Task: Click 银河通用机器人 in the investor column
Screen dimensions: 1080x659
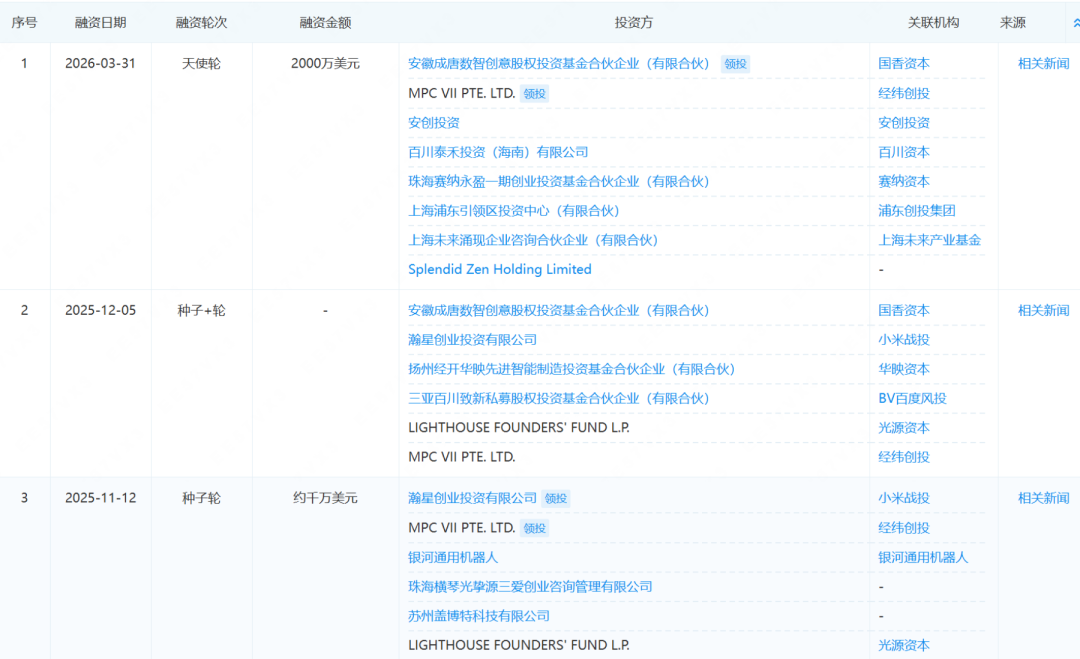Action: (453, 557)
